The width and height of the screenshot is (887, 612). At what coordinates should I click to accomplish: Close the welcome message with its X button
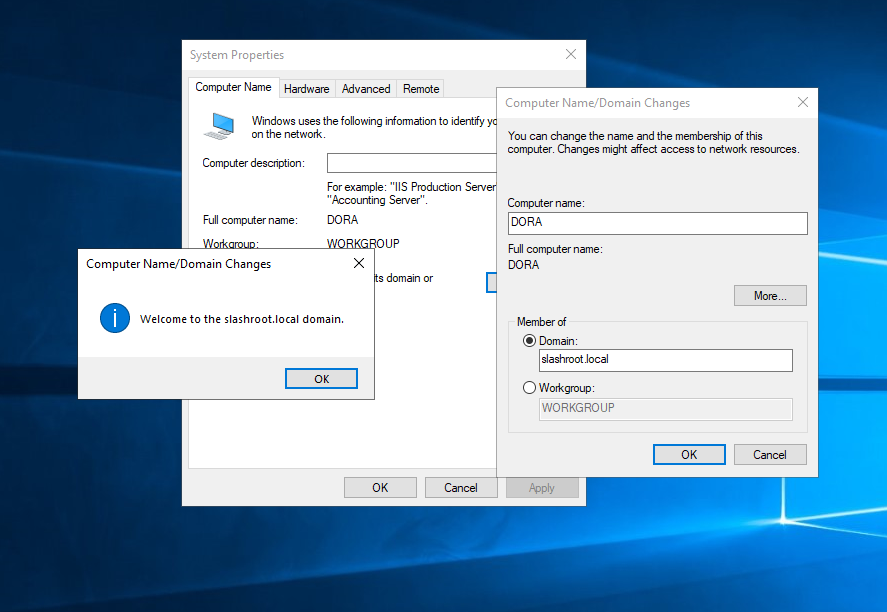[x=359, y=264]
